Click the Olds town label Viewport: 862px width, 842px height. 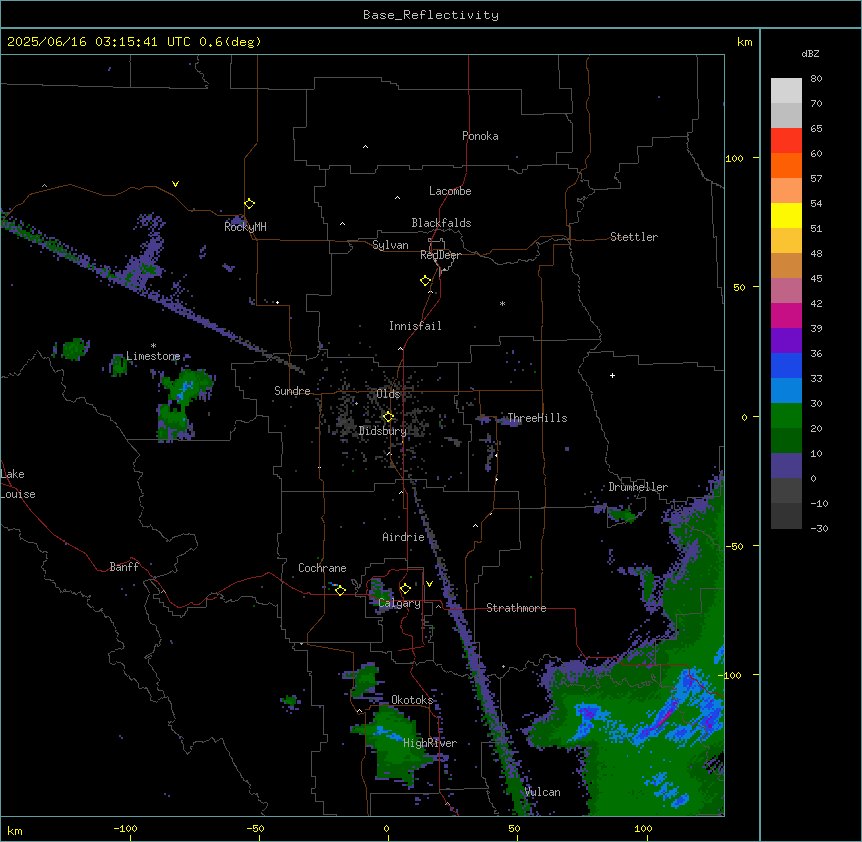(388, 394)
